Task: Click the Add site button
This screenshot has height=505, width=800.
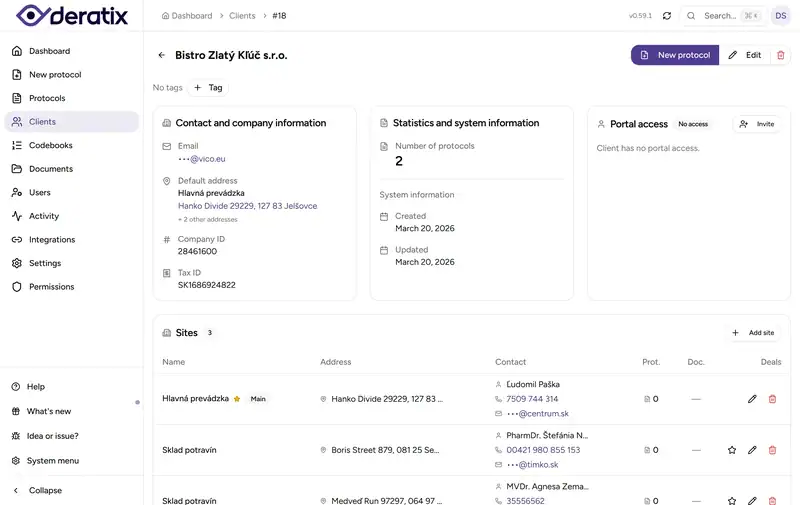Action: (754, 333)
